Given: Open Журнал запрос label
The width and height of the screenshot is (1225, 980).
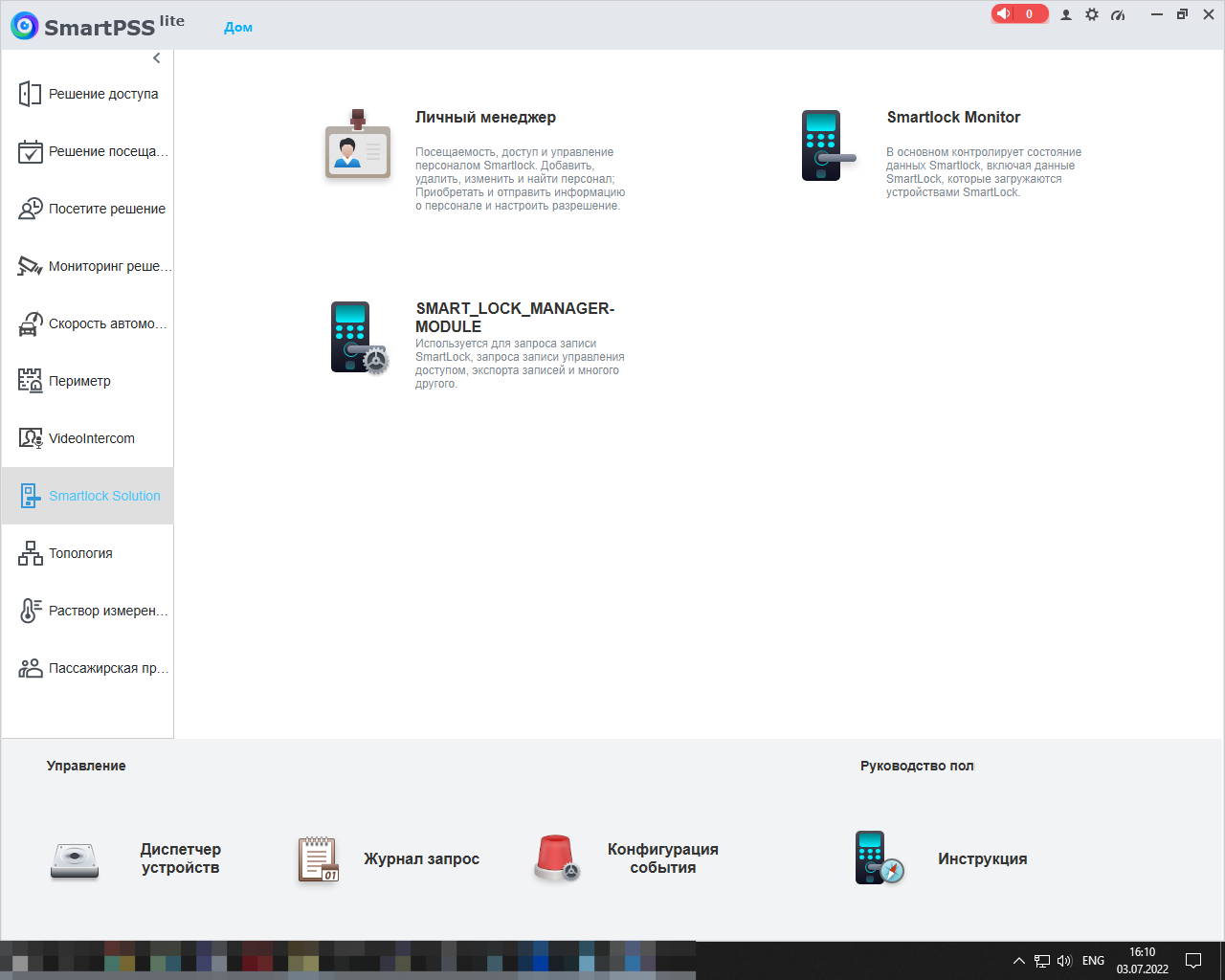Looking at the screenshot, I should [x=421, y=858].
